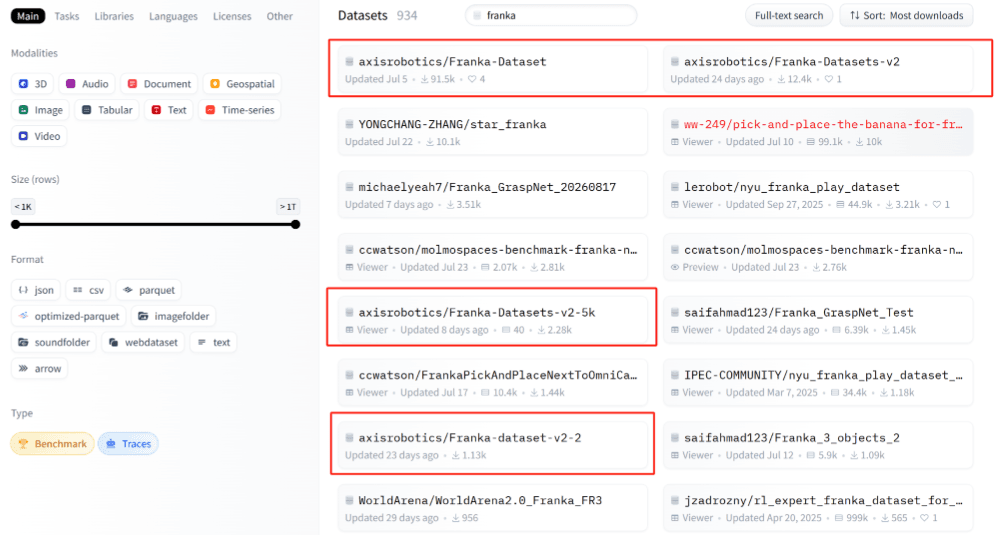The height and width of the screenshot is (540, 1002).
Task: Open ccwatson/molmospaces dataset showing Preview label
Action: point(818,257)
